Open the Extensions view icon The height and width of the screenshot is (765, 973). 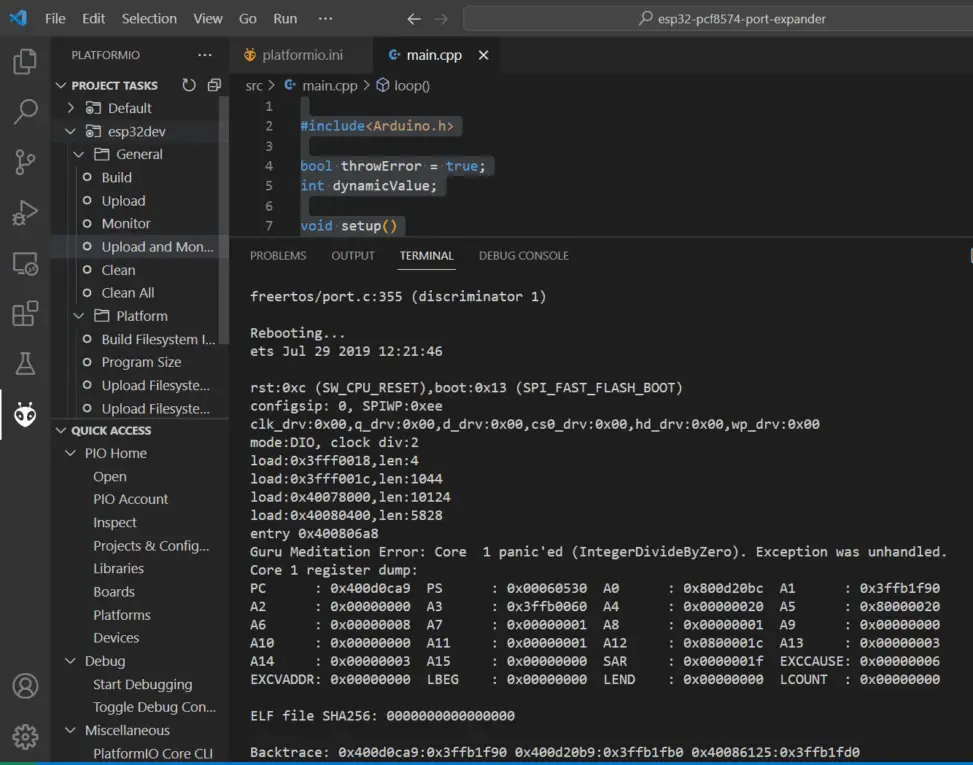click(25, 313)
